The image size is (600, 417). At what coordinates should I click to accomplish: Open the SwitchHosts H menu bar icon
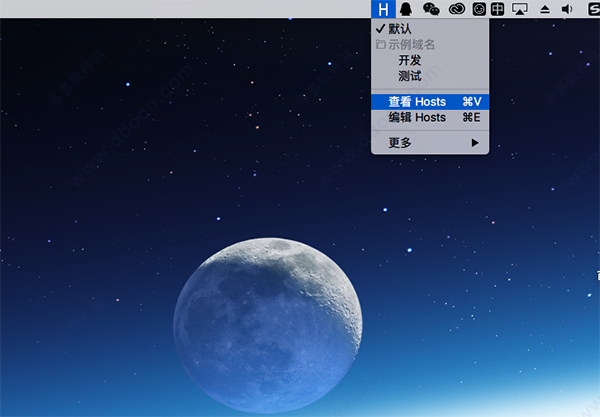click(x=383, y=9)
